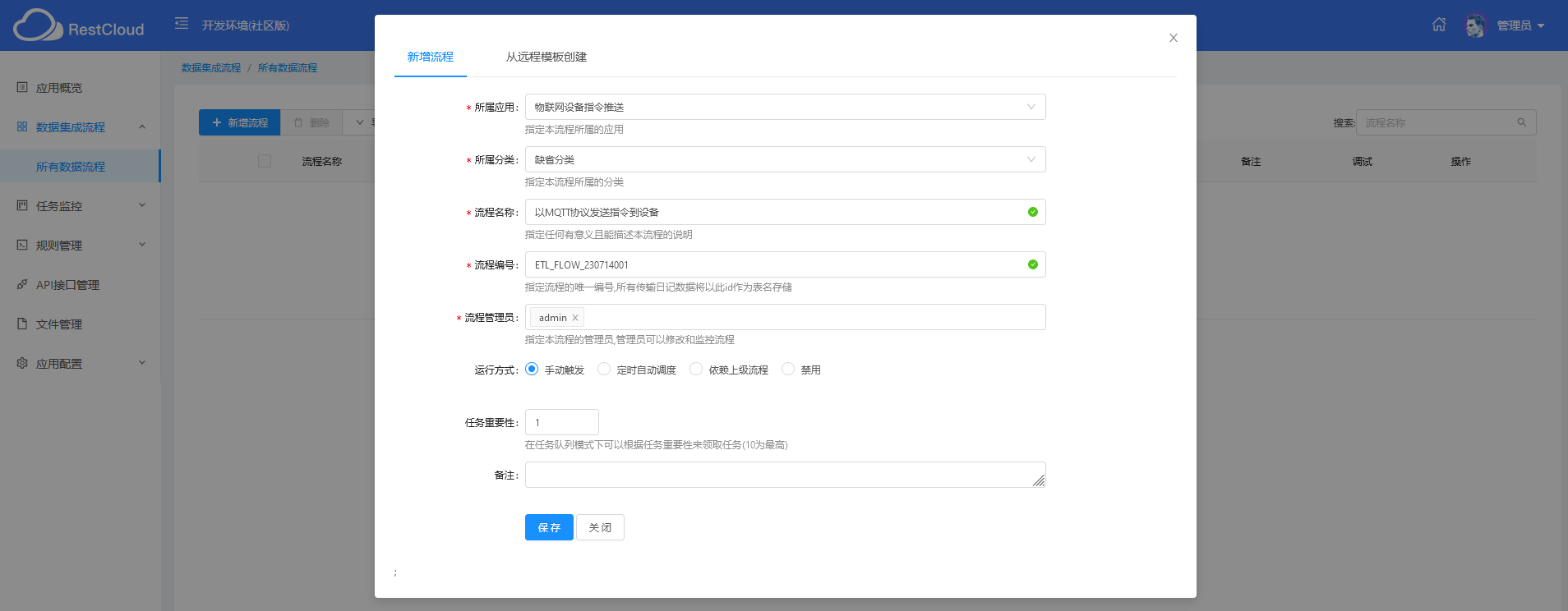Click the 保存 button

549,527
